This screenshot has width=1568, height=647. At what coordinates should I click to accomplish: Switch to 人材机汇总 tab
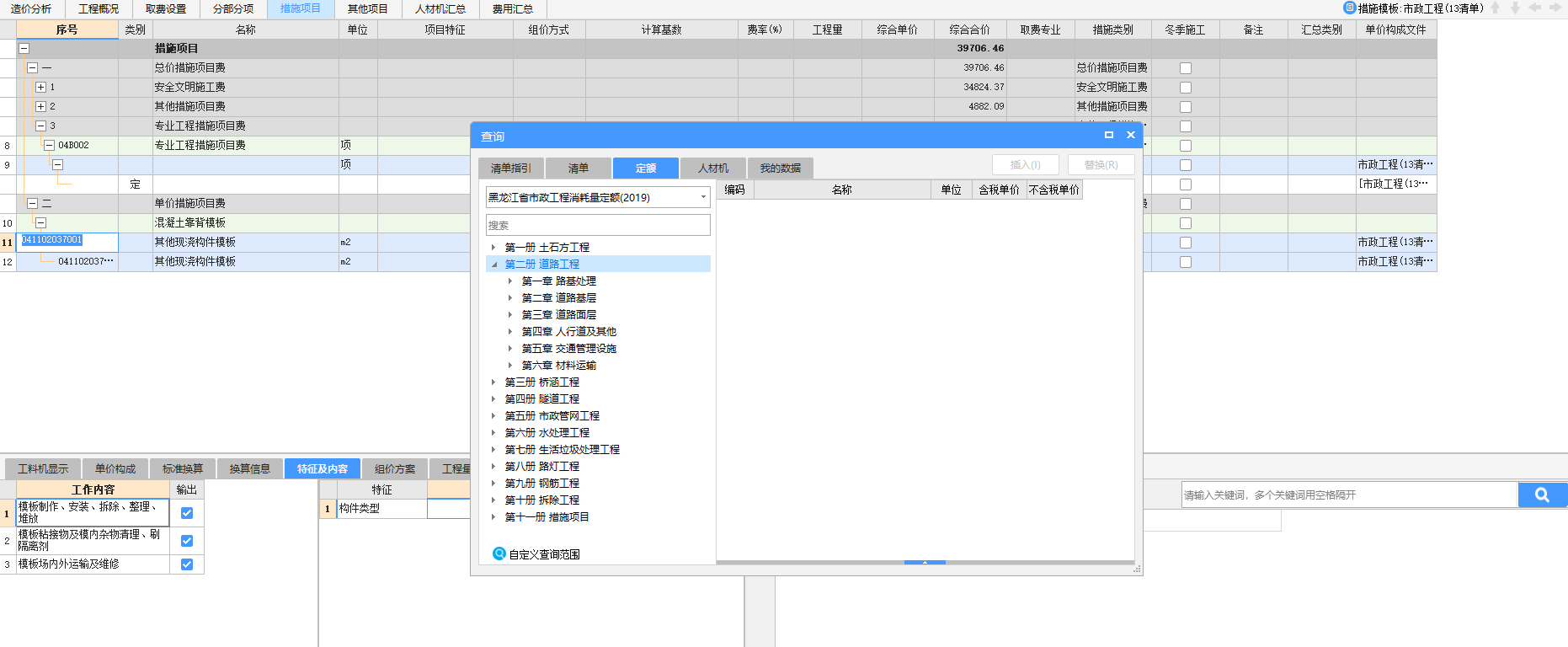click(440, 8)
